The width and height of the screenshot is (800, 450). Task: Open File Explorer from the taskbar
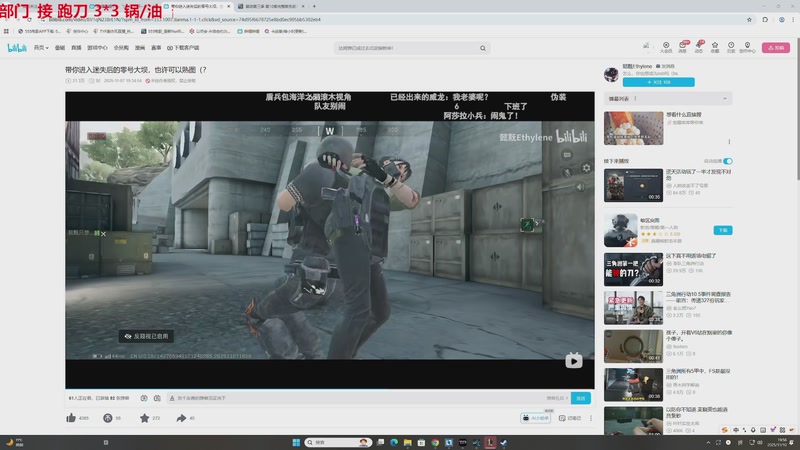(408, 442)
